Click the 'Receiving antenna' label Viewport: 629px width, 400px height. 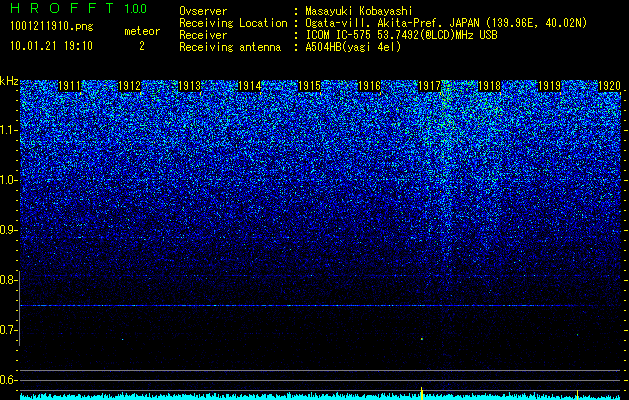coord(230,47)
